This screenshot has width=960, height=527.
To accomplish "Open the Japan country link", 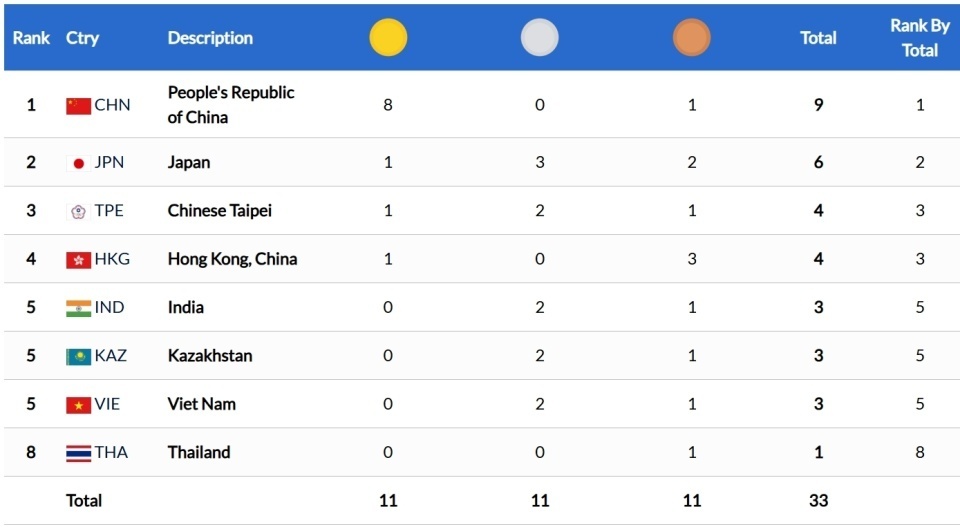I will pyautogui.click(x=189, y=163).
